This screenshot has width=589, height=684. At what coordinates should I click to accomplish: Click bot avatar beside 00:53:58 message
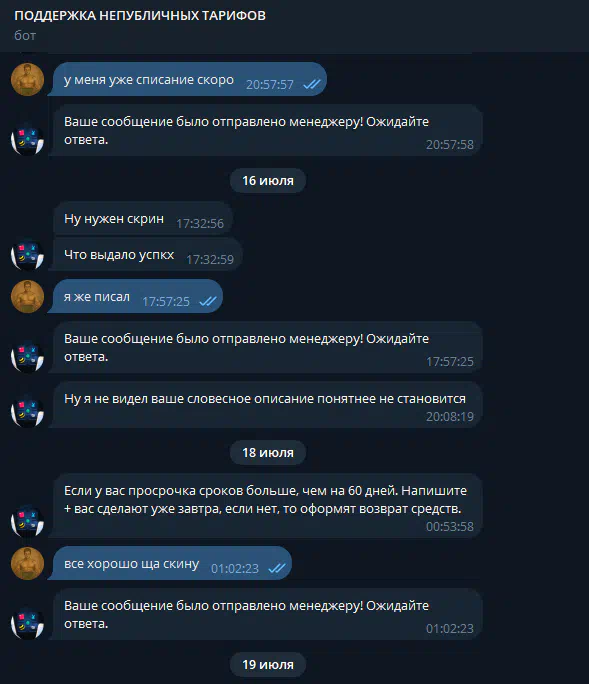click(27, 522)
